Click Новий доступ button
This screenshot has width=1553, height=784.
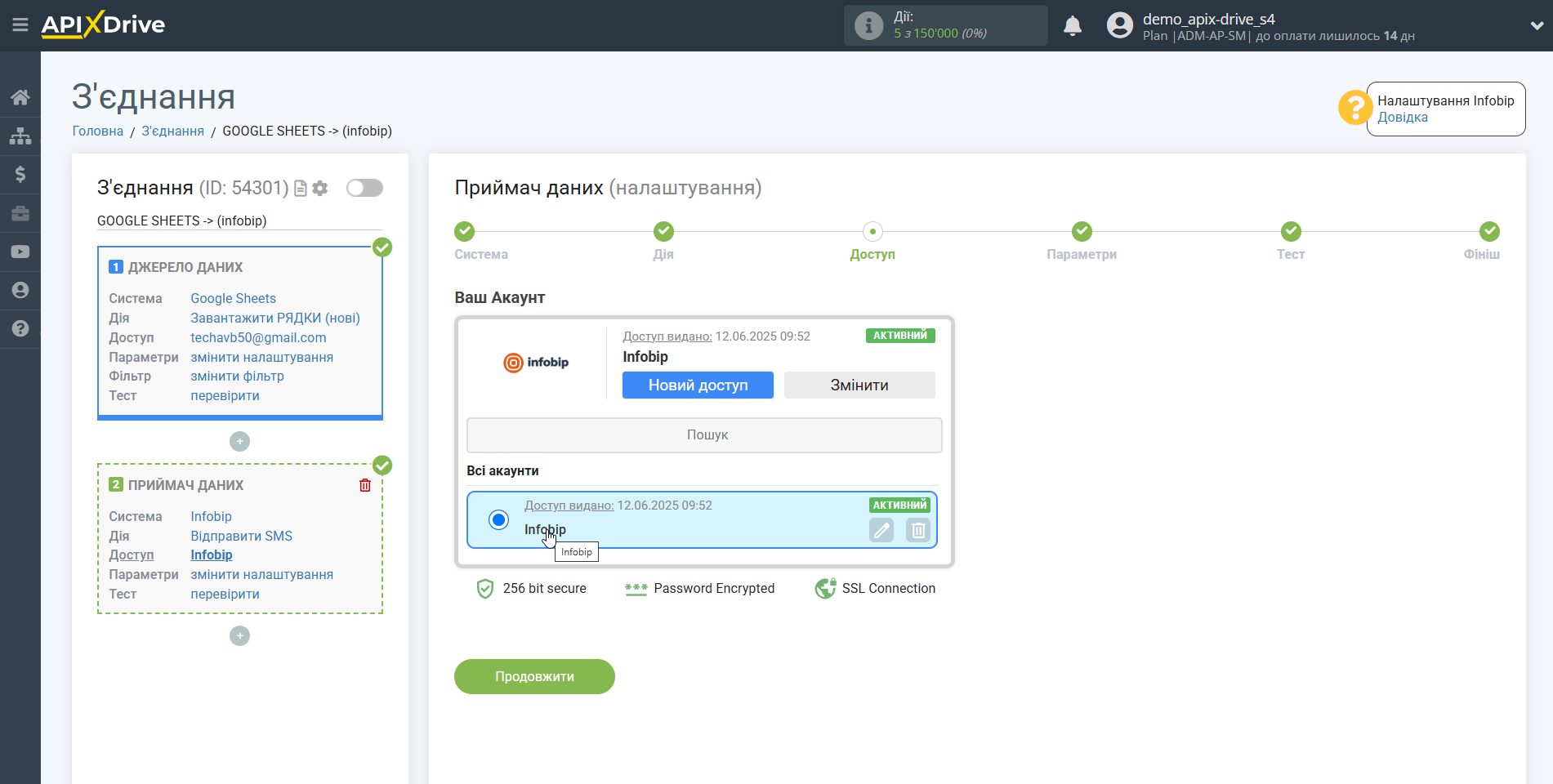coord(698,385)
